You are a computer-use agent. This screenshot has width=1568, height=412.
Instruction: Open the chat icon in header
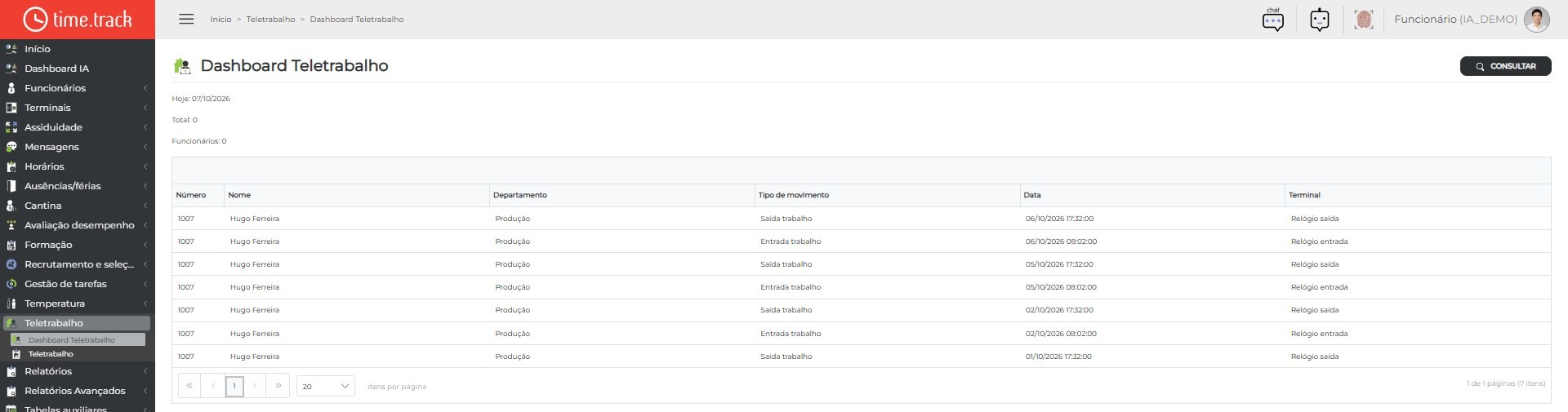(x=1273, y=20)
